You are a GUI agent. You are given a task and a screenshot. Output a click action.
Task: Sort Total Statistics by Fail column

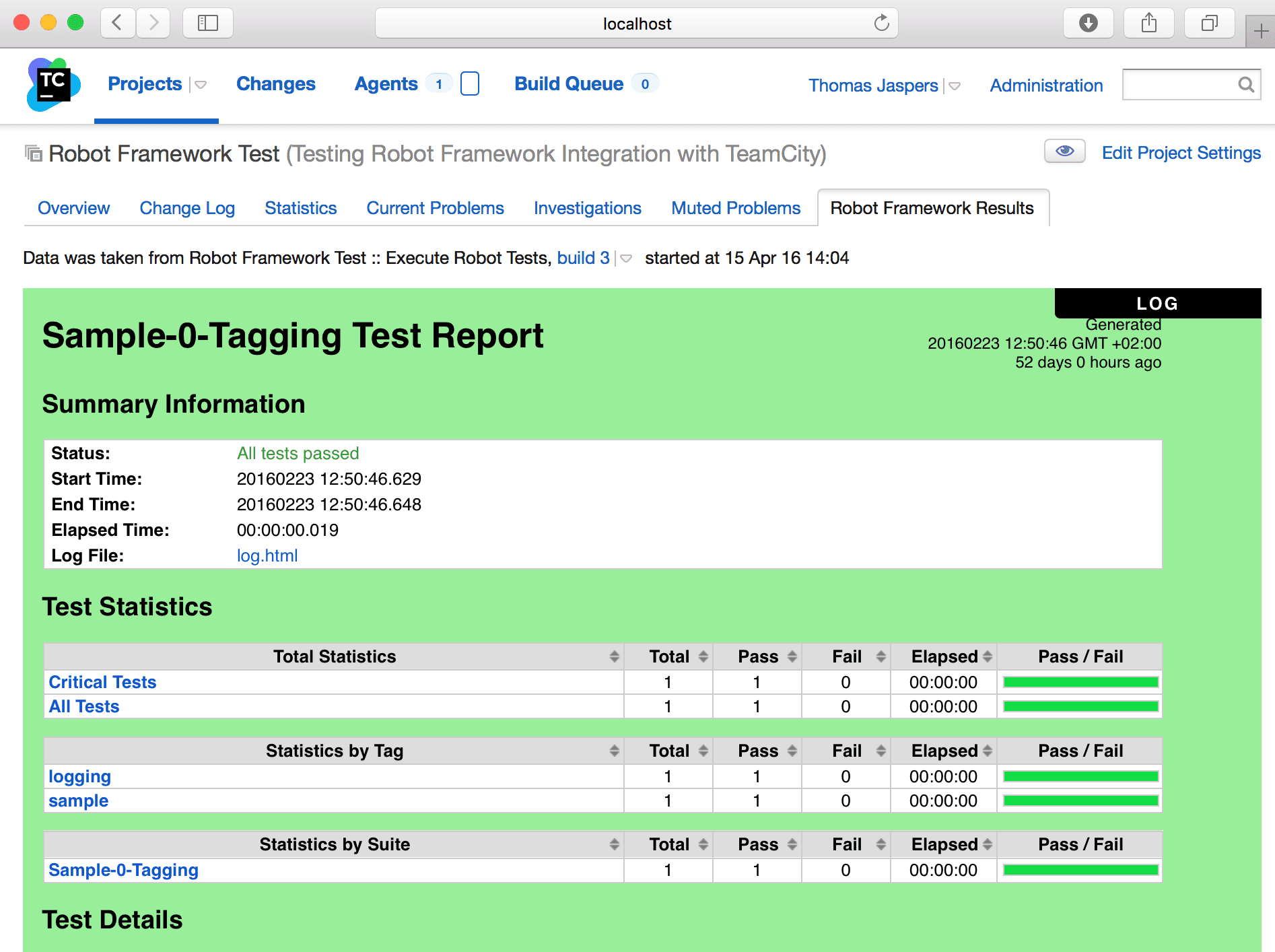tap(881, 656)
